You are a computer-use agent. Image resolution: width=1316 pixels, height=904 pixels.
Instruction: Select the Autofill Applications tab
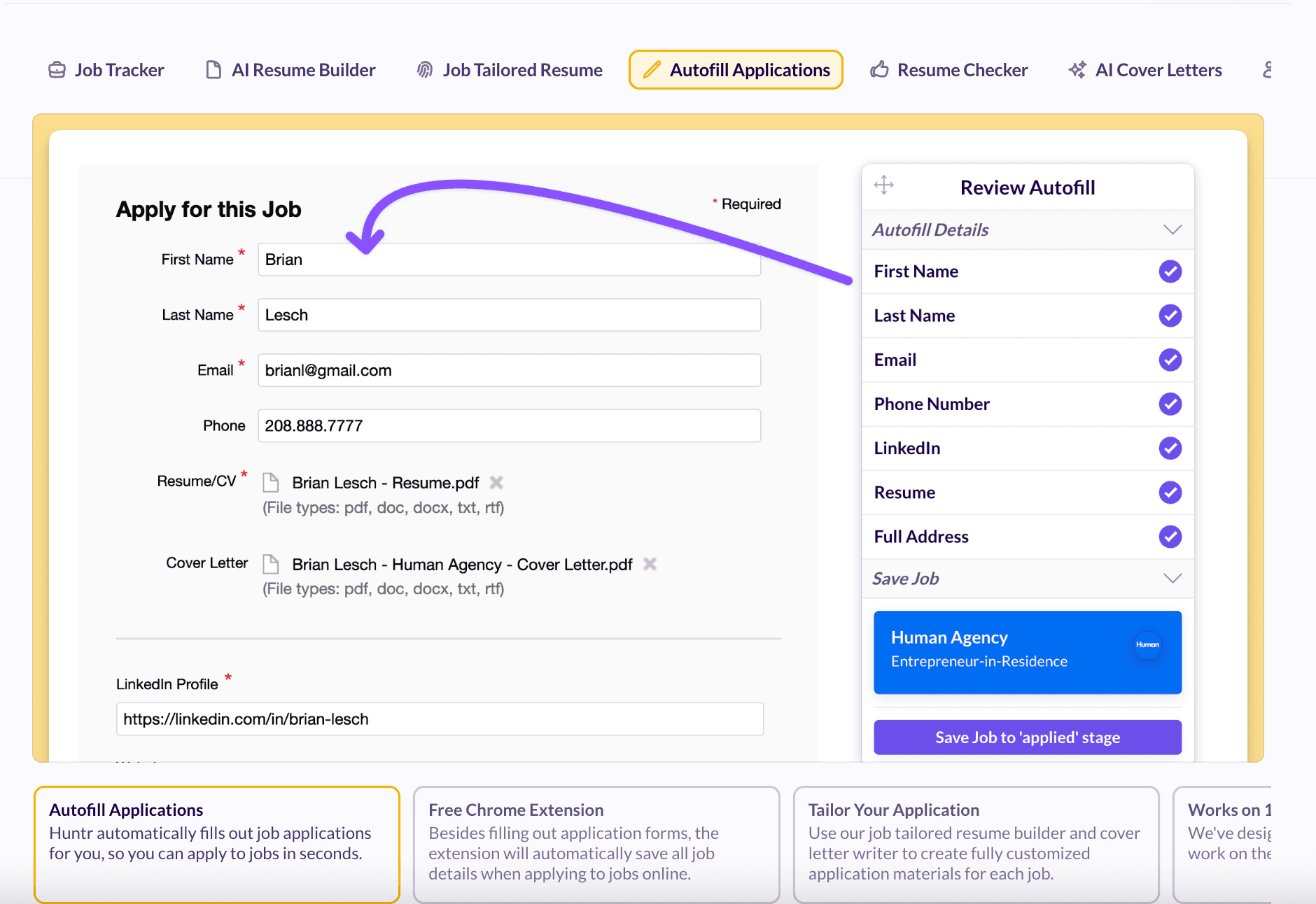[x=736, y=70]
